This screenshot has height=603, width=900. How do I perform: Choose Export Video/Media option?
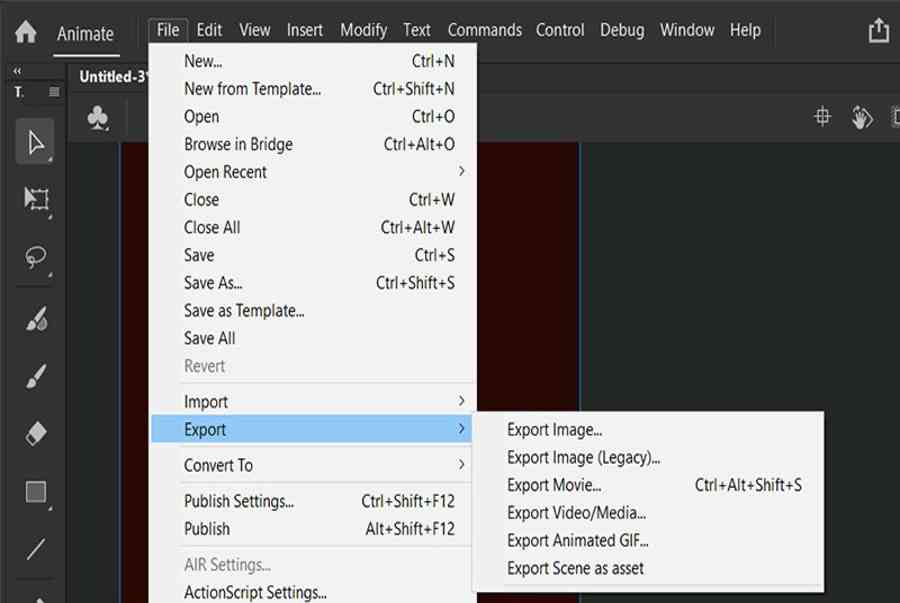pos(576,513)
